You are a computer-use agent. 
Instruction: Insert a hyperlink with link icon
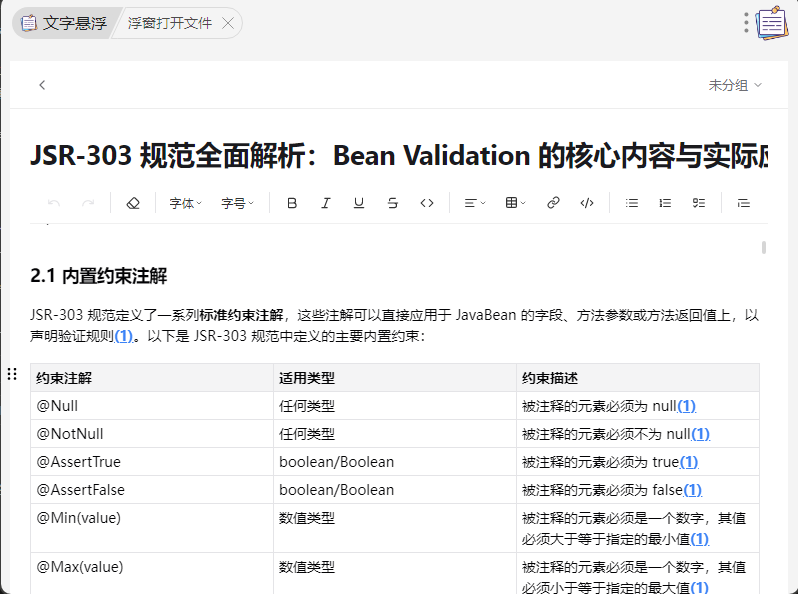(553, 203)
